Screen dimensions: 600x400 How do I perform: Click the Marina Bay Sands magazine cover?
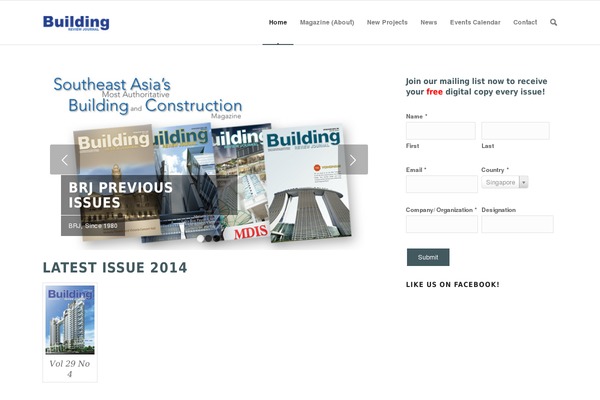click(x=308, y=184)
